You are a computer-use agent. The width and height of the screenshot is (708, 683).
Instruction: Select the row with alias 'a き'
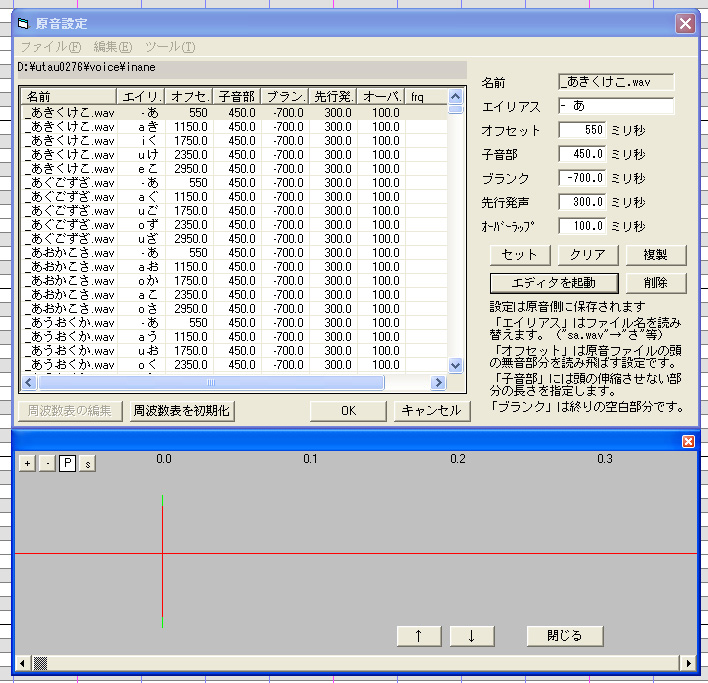234,127
